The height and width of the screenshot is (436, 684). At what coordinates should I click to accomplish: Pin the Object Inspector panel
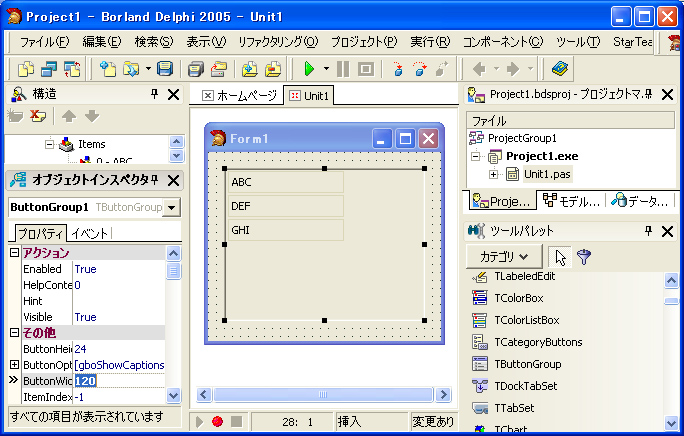154,179
